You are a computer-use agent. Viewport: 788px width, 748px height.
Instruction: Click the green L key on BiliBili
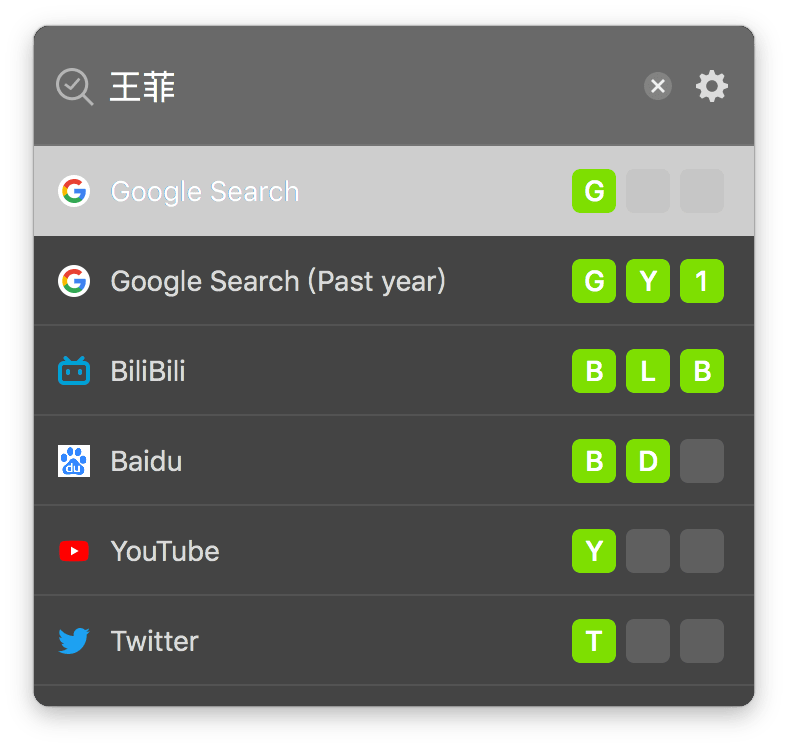pyautogui.click(x=648, y=371)
